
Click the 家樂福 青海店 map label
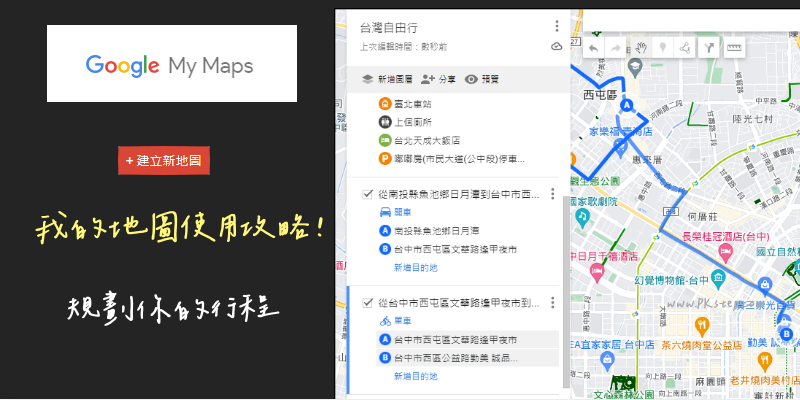coord(620,132)
